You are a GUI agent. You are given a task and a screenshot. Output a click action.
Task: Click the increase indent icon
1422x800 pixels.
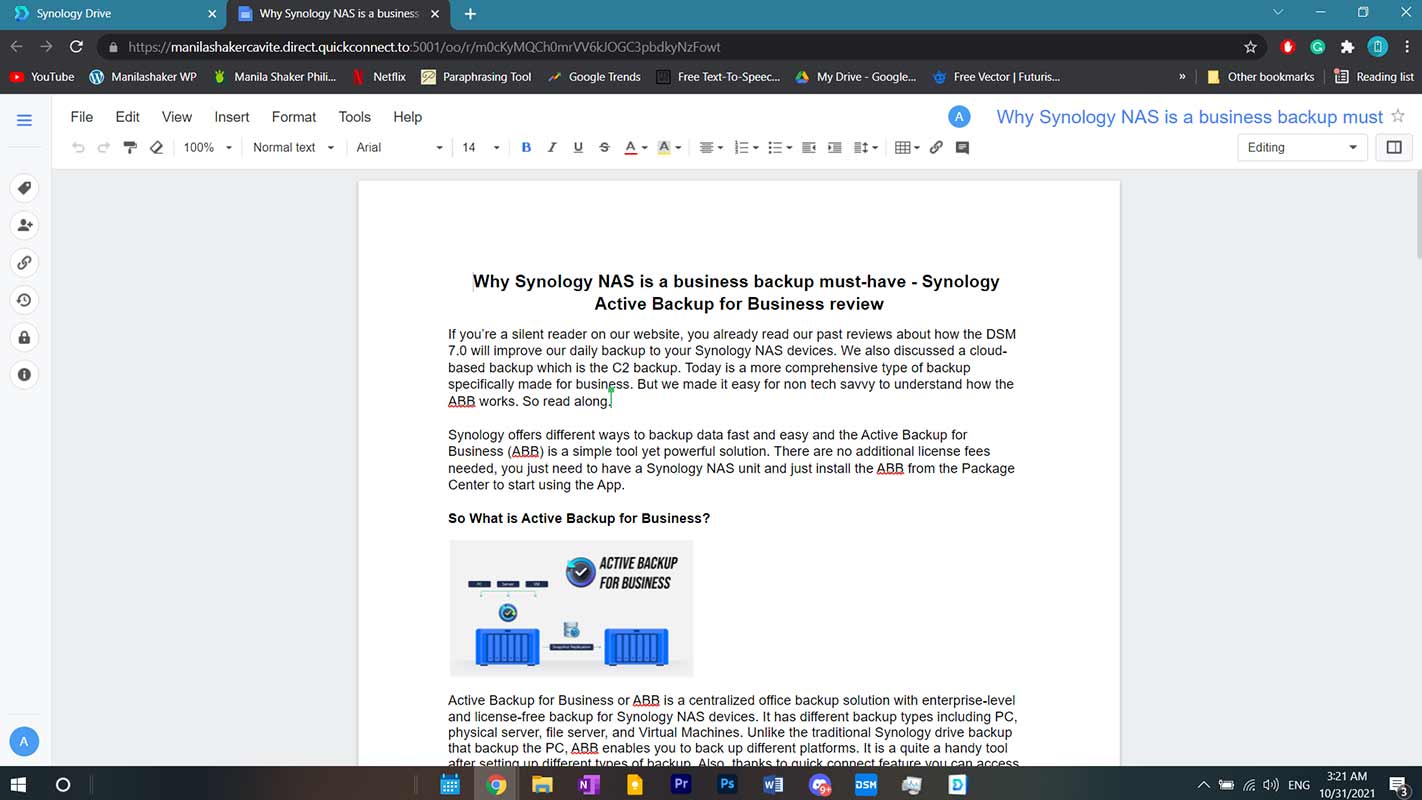[835, 148]
